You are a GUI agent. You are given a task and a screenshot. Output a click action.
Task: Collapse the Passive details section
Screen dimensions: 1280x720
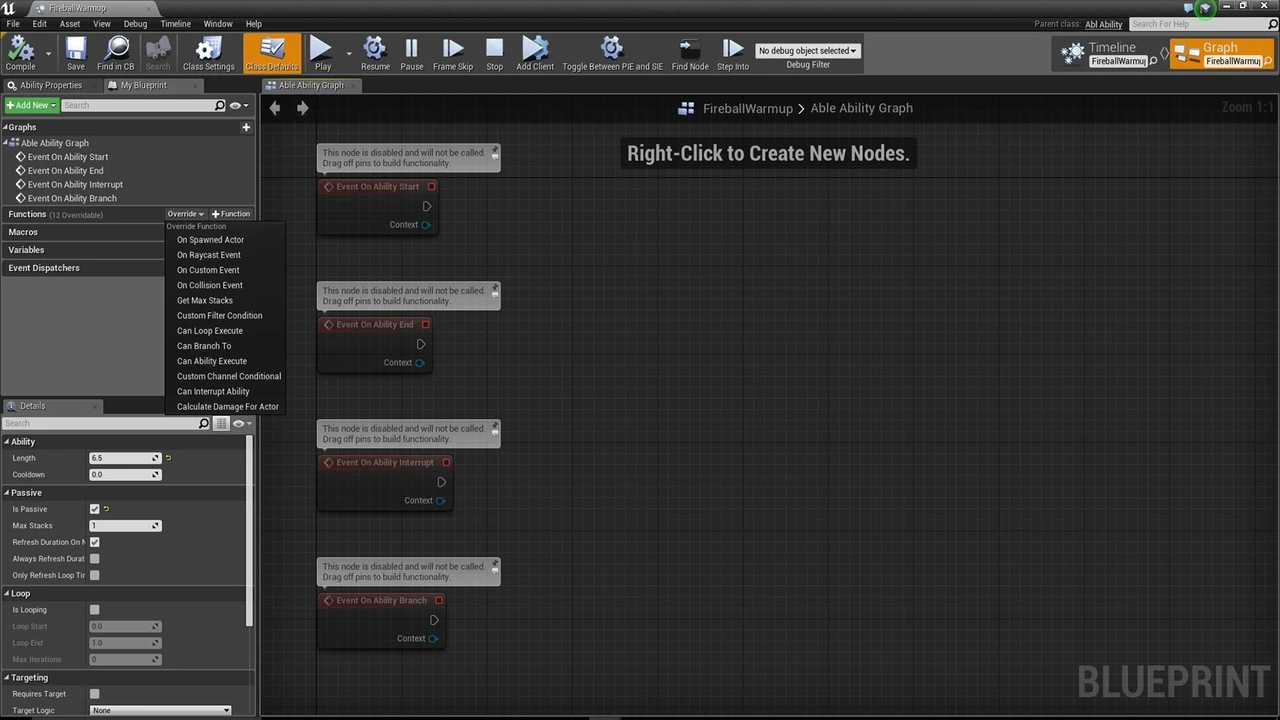click(x=7, y=493)
